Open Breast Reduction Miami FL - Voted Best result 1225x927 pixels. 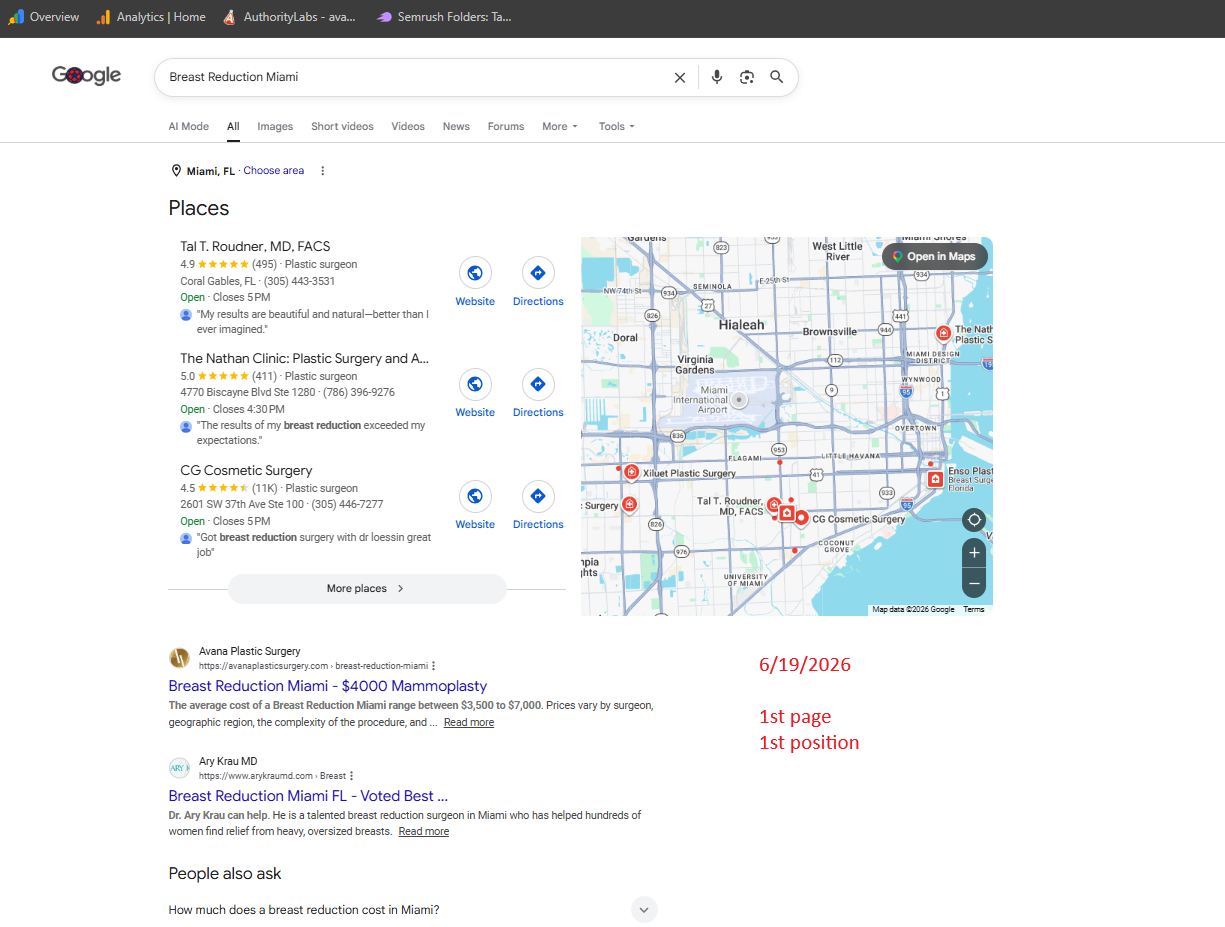click(308, 796)
